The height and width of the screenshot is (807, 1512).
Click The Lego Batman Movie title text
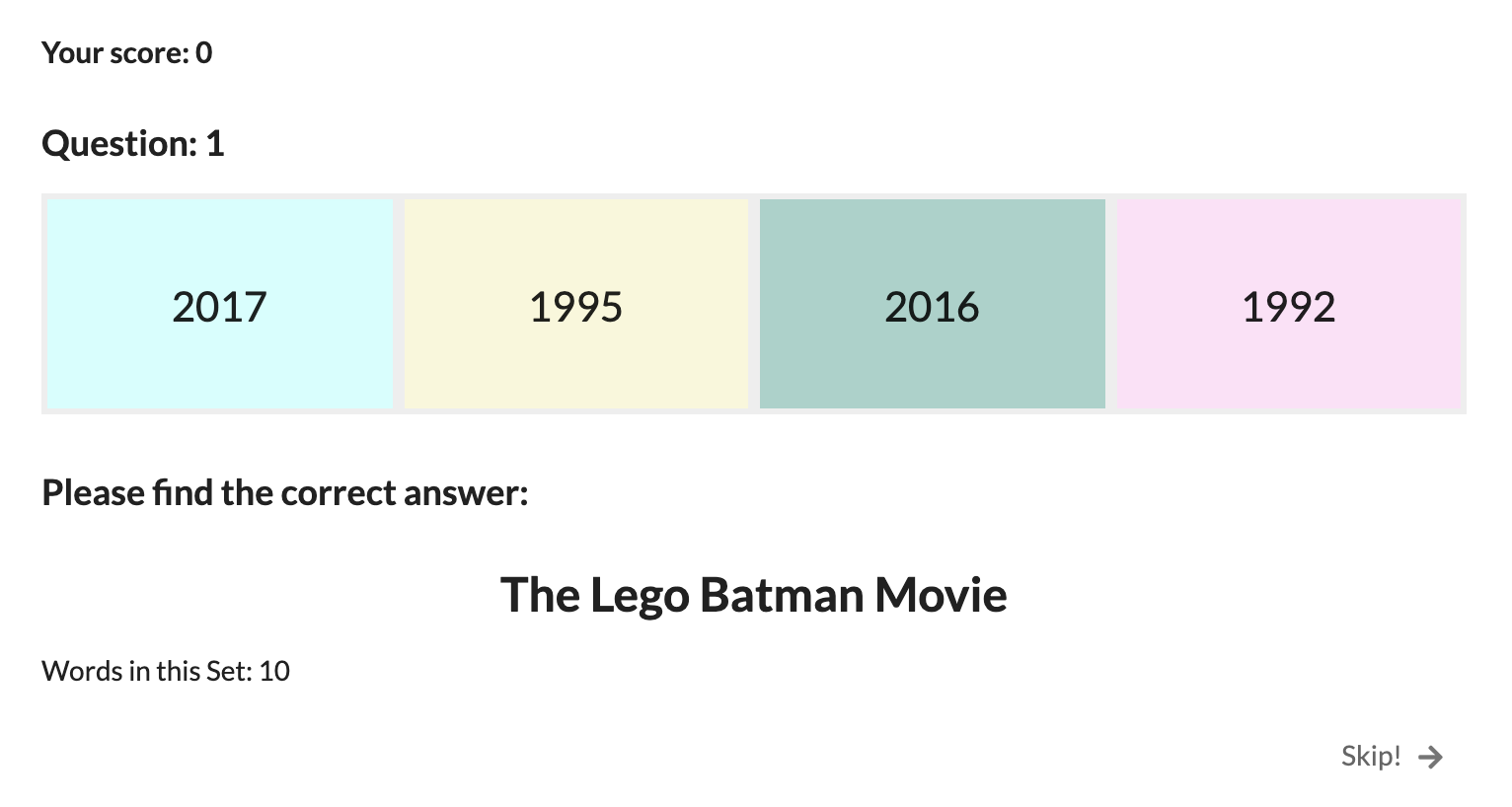[x=753, y=594]
